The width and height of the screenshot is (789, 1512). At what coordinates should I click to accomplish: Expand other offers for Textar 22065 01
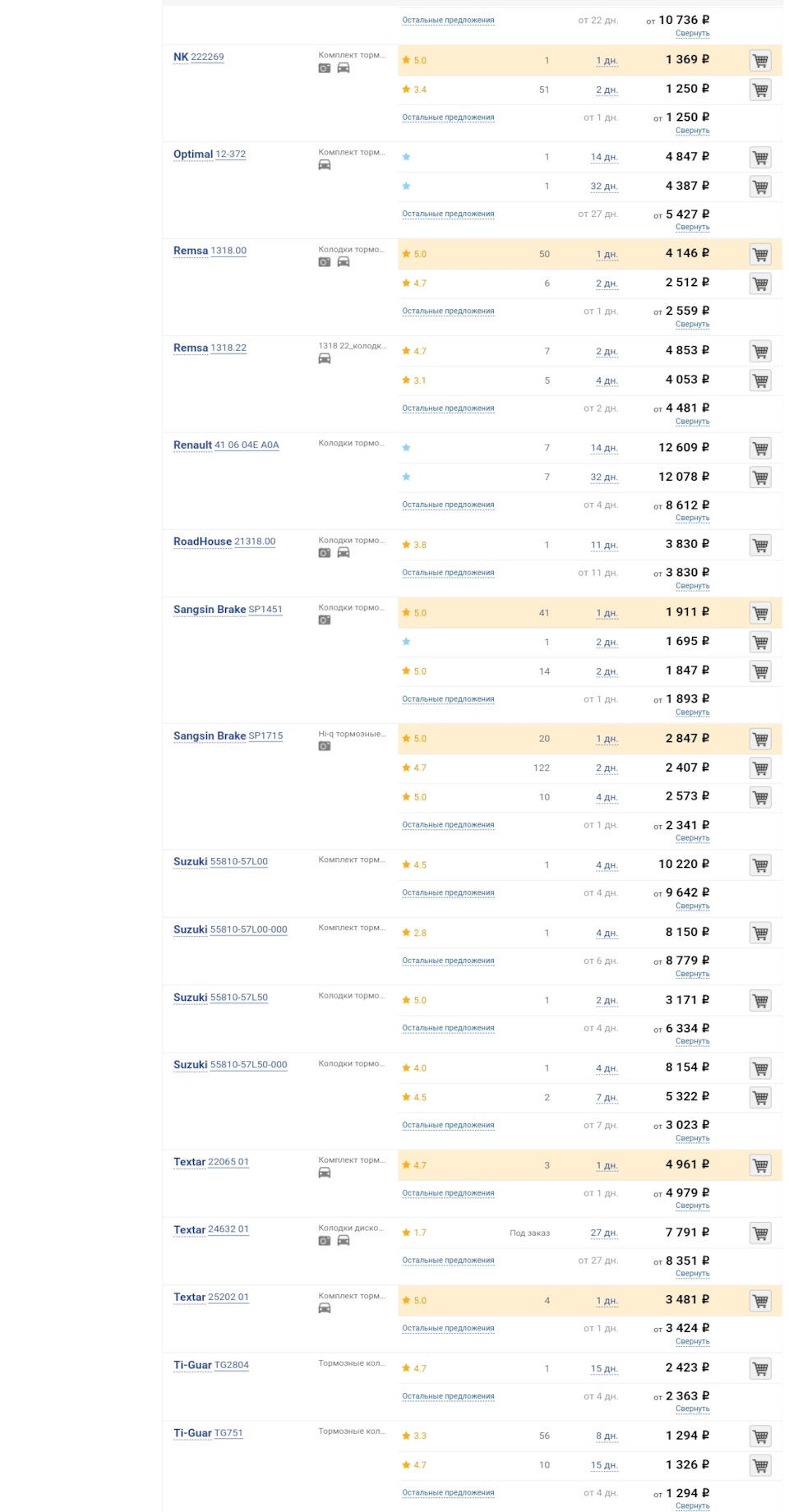[x=448, y=1193]
